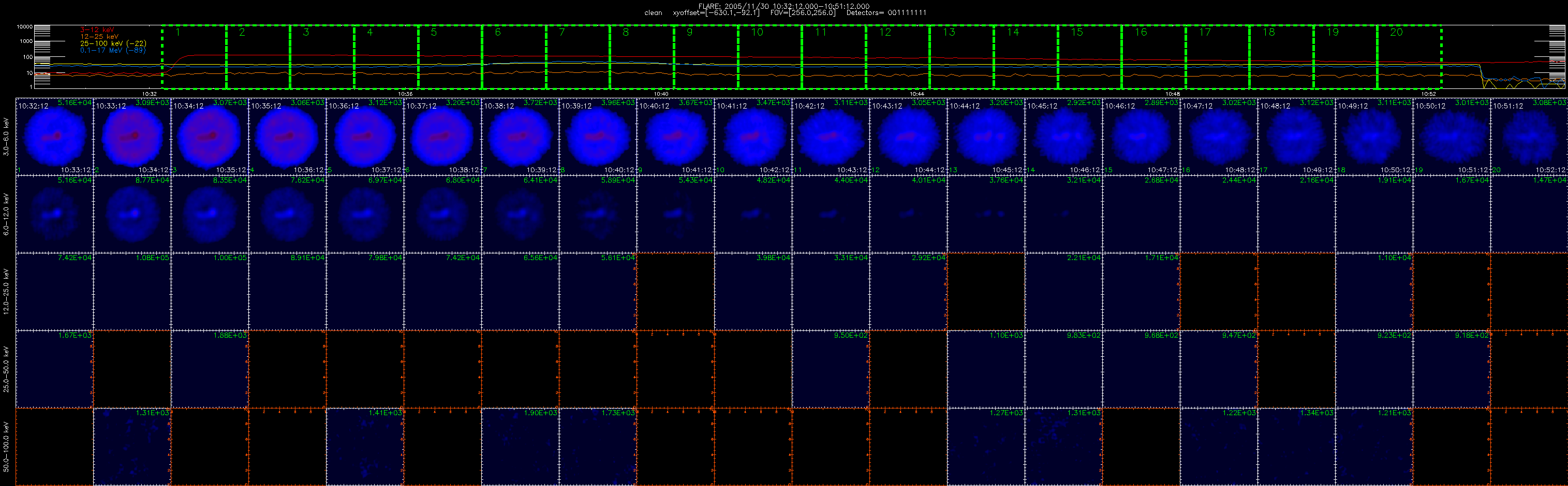Select time interval box 1 on the lightcurve

coord(194,56)
